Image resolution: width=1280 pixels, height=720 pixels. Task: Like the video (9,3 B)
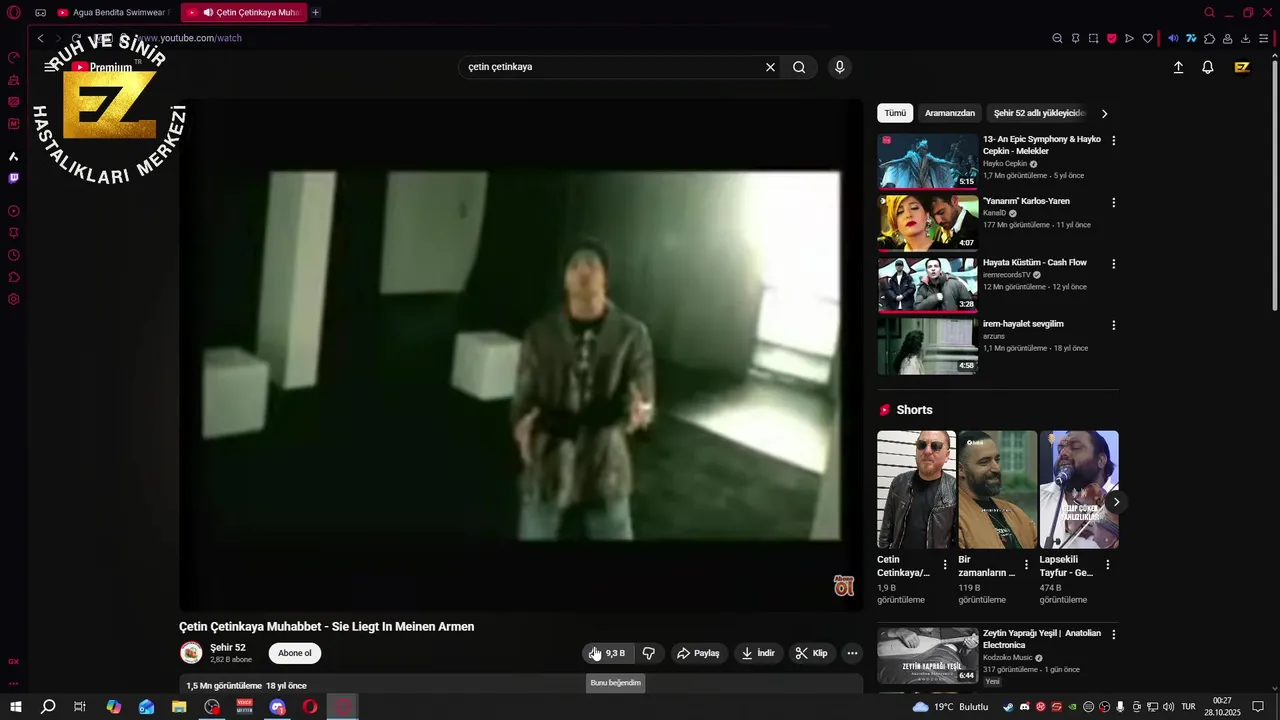(608, 653)
